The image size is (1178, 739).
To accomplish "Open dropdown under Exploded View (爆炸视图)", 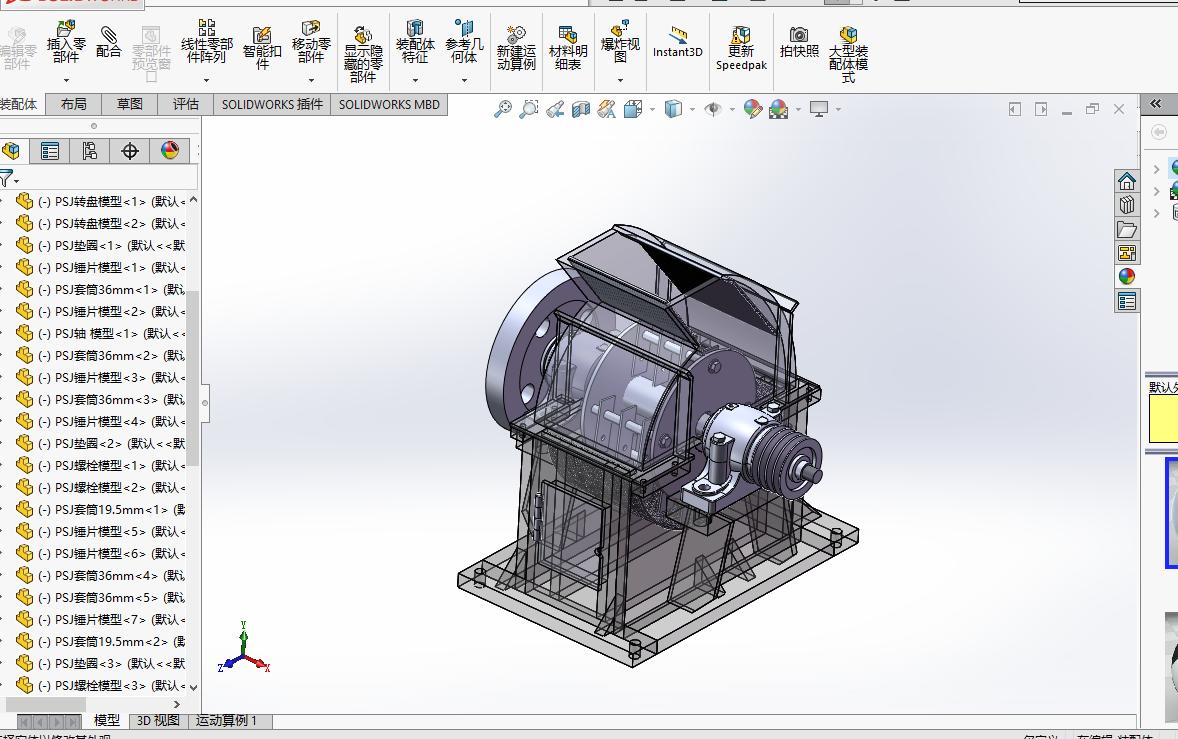I will (621, 80).
